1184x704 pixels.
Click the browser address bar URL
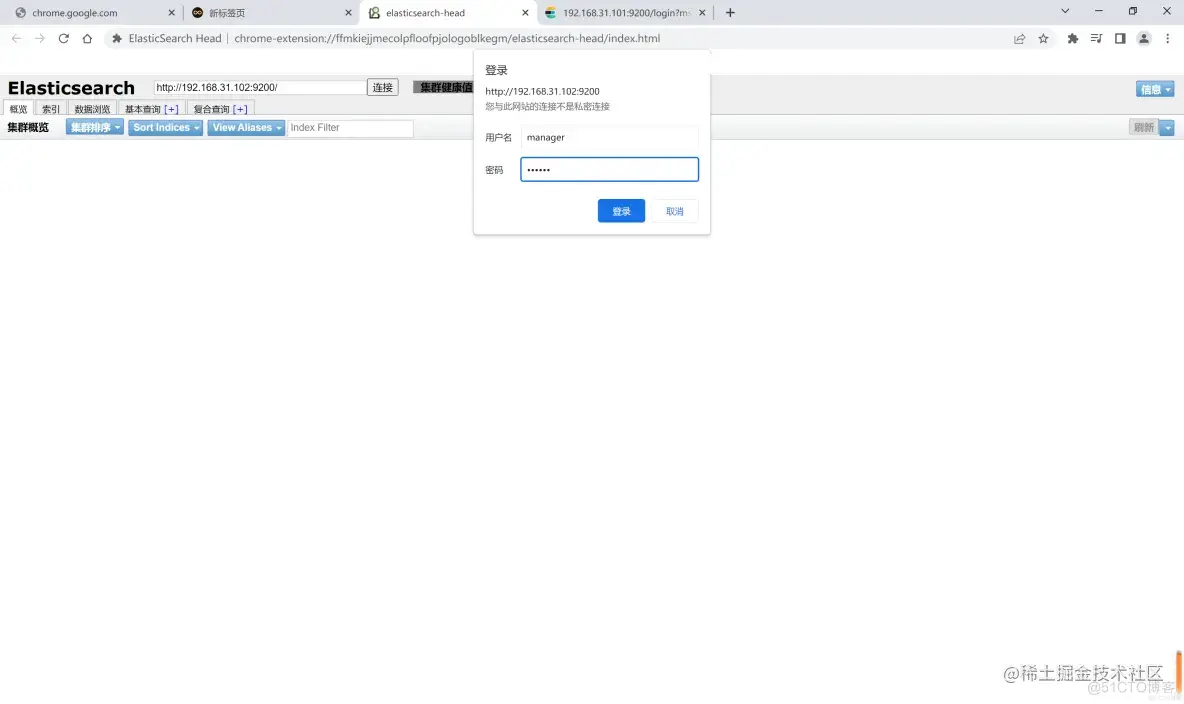[447, 39]
